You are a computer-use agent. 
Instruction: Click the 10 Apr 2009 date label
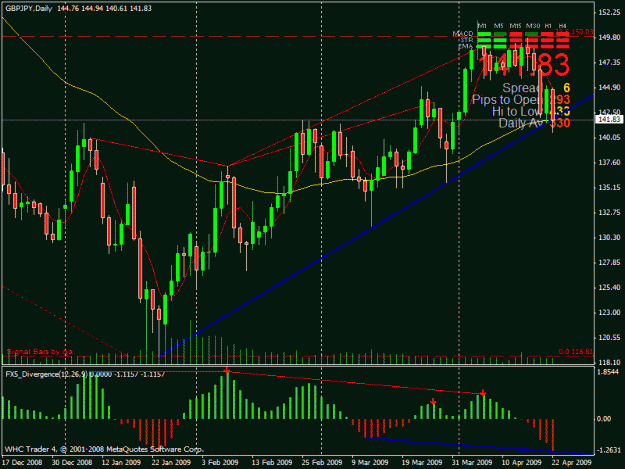tap(522, 463)
